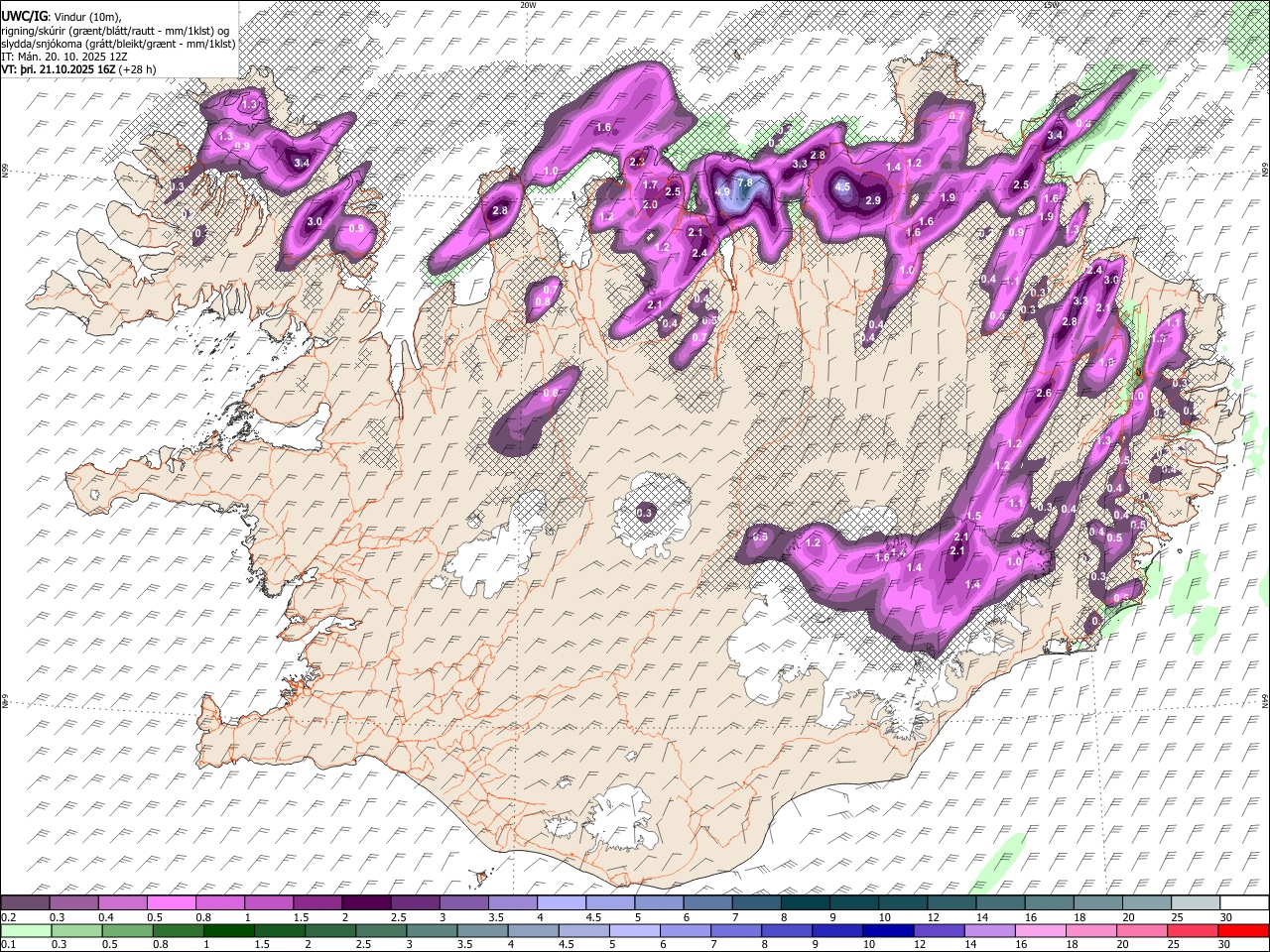Click the 4.5 precipitation value on the map
1270x952 pixels.
(x=843, y=186)
